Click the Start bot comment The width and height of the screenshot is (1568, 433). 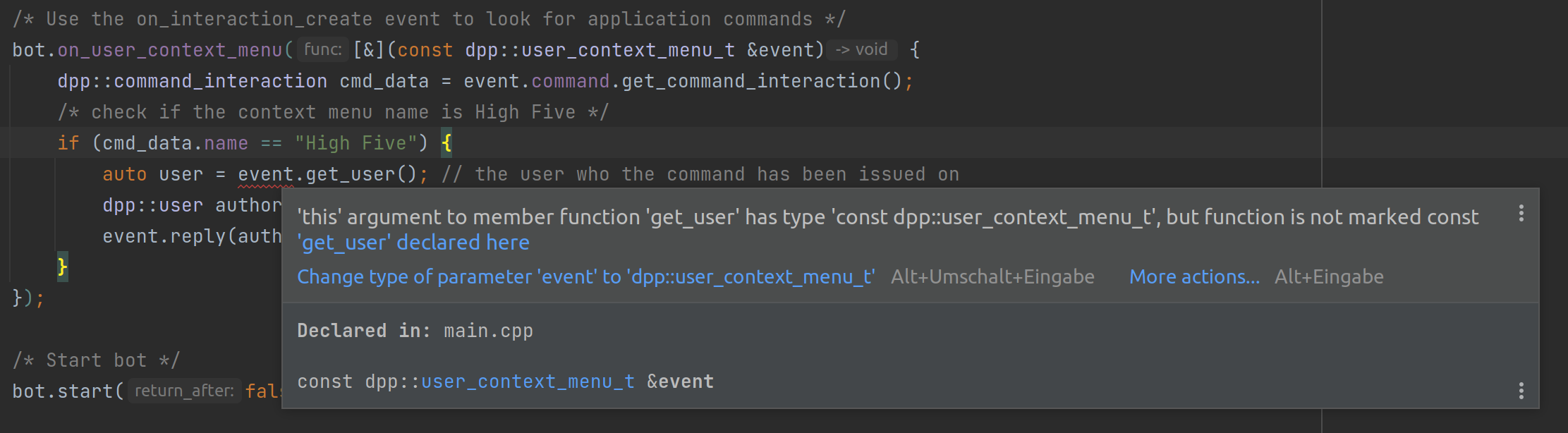pyautogui.click(x=97, y=359)
